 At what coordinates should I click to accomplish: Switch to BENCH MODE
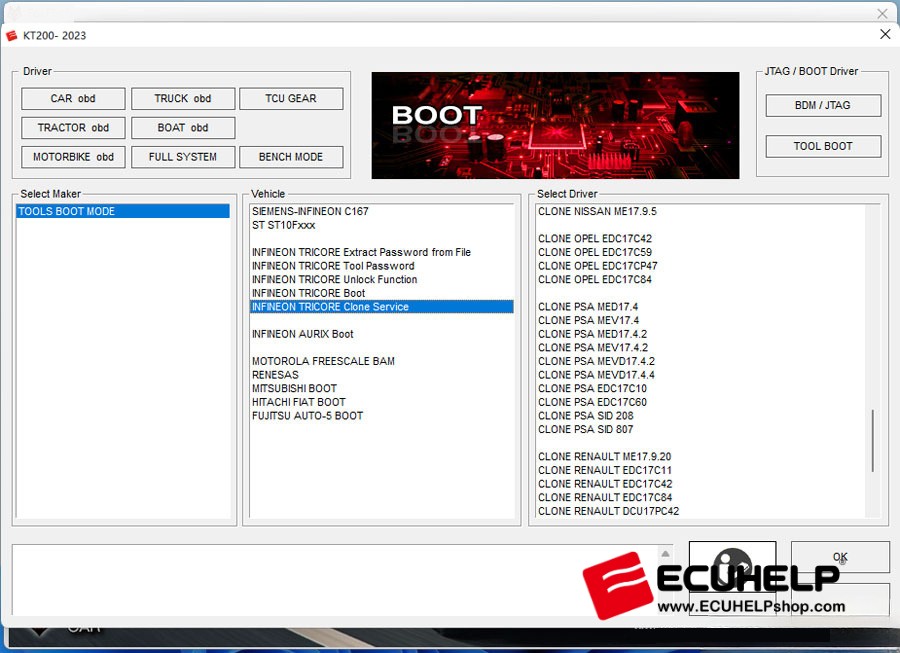coord(291,157)
